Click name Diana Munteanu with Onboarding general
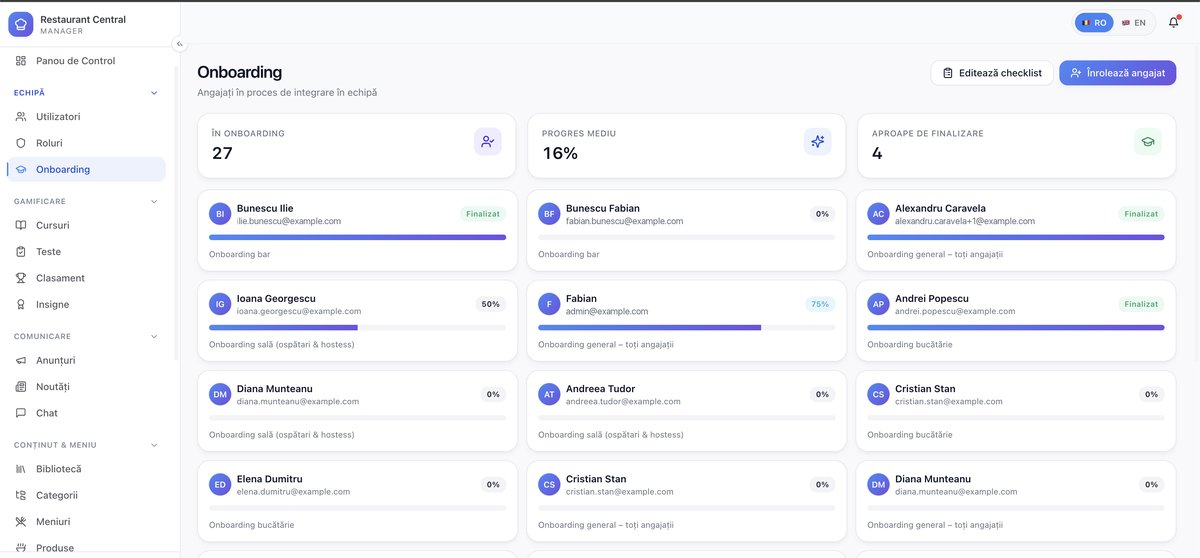This screenshot has height=558, width=1200. click(x=933, y=479)
